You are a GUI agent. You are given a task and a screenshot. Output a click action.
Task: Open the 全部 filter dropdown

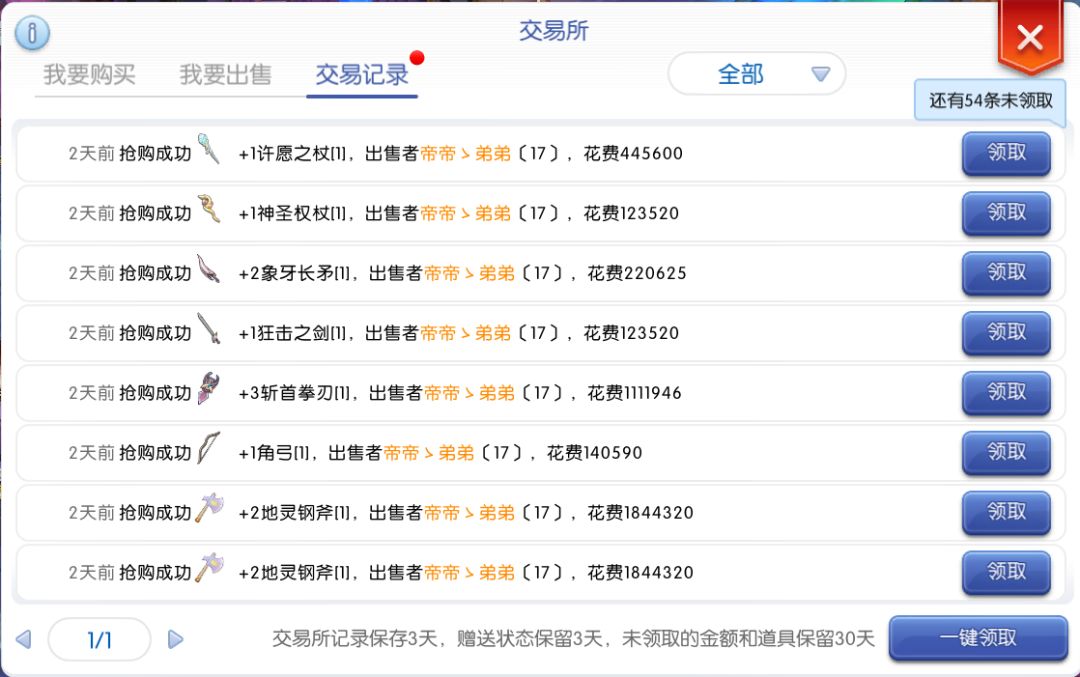click(x=756, y=74)
